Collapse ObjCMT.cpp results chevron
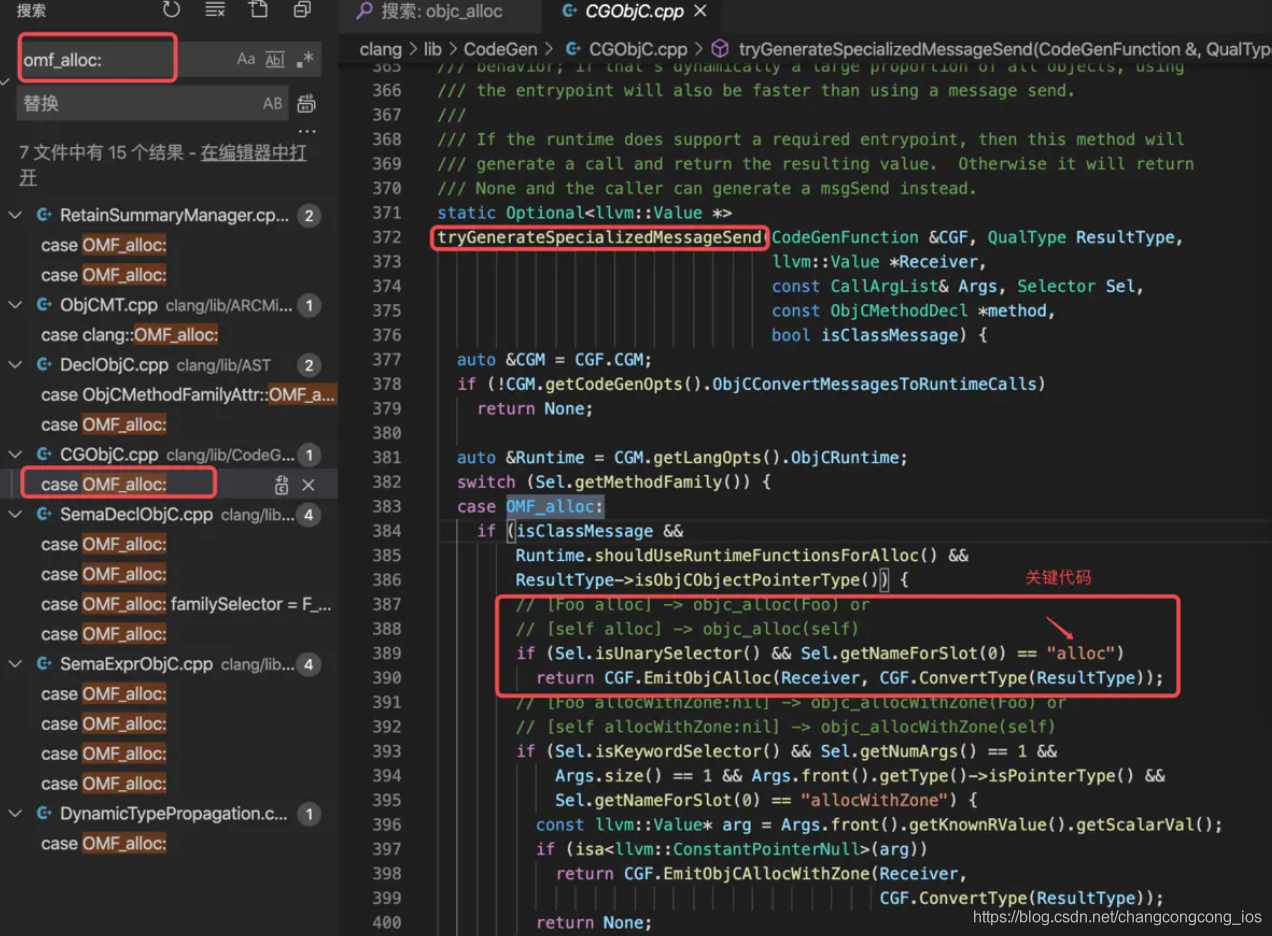The width and height of the screenshot is (1272, 936). tap(16, 305)
